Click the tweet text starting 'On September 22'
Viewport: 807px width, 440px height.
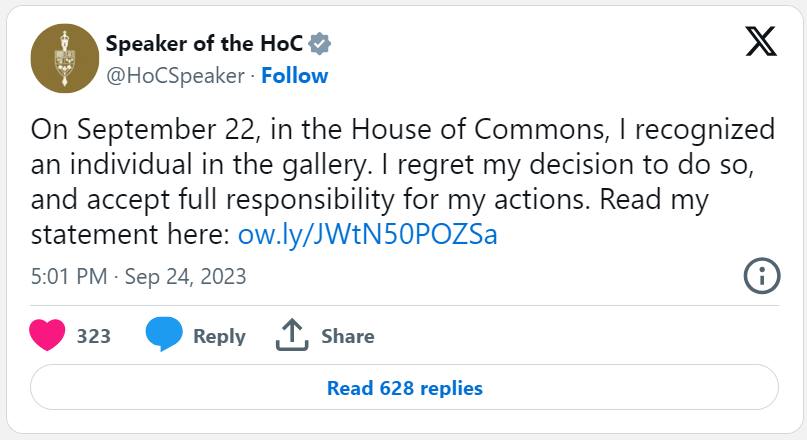(x=403, y=182)
